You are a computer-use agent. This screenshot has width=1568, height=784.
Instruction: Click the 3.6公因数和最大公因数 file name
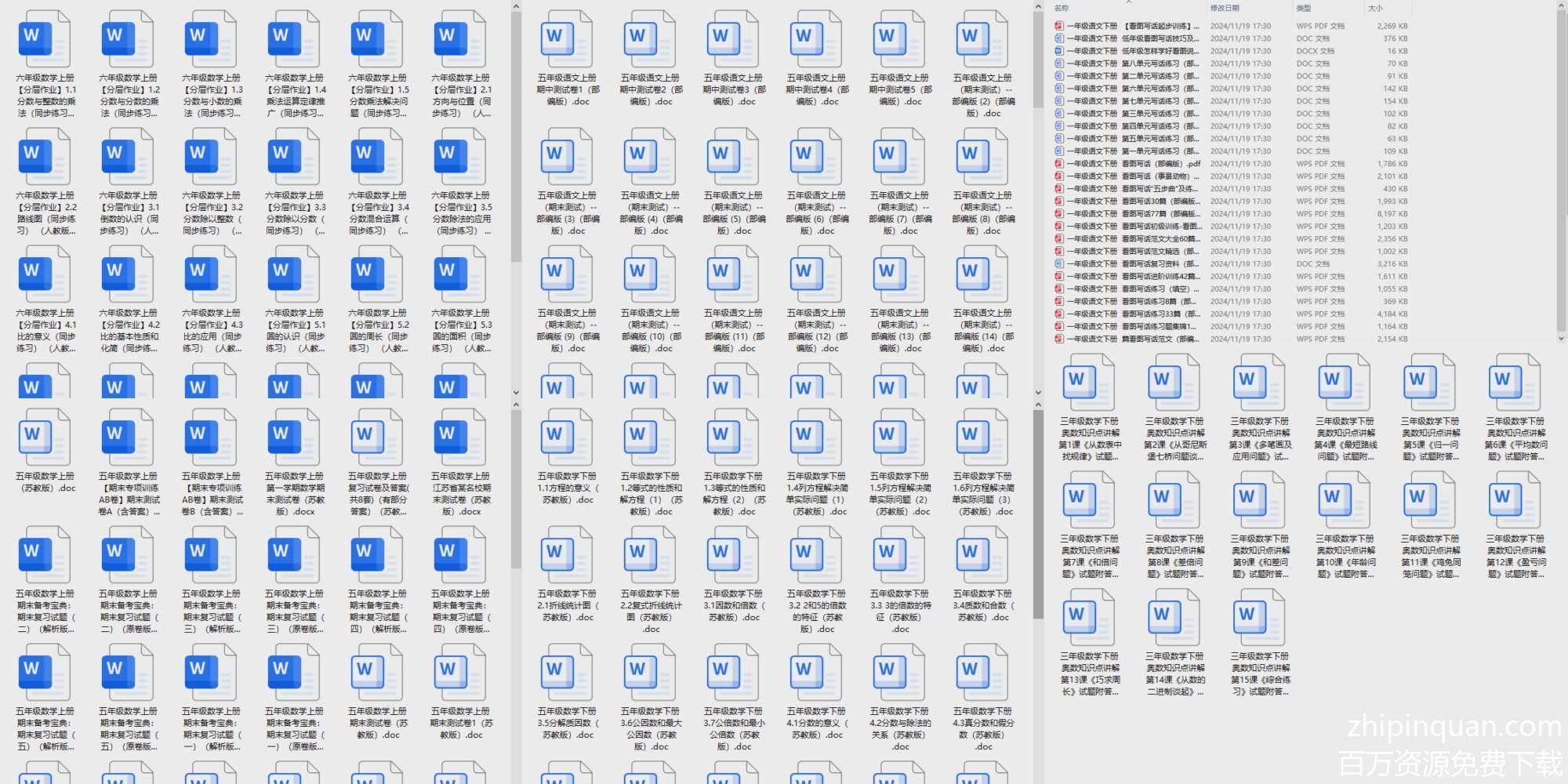tap(652, 729)
